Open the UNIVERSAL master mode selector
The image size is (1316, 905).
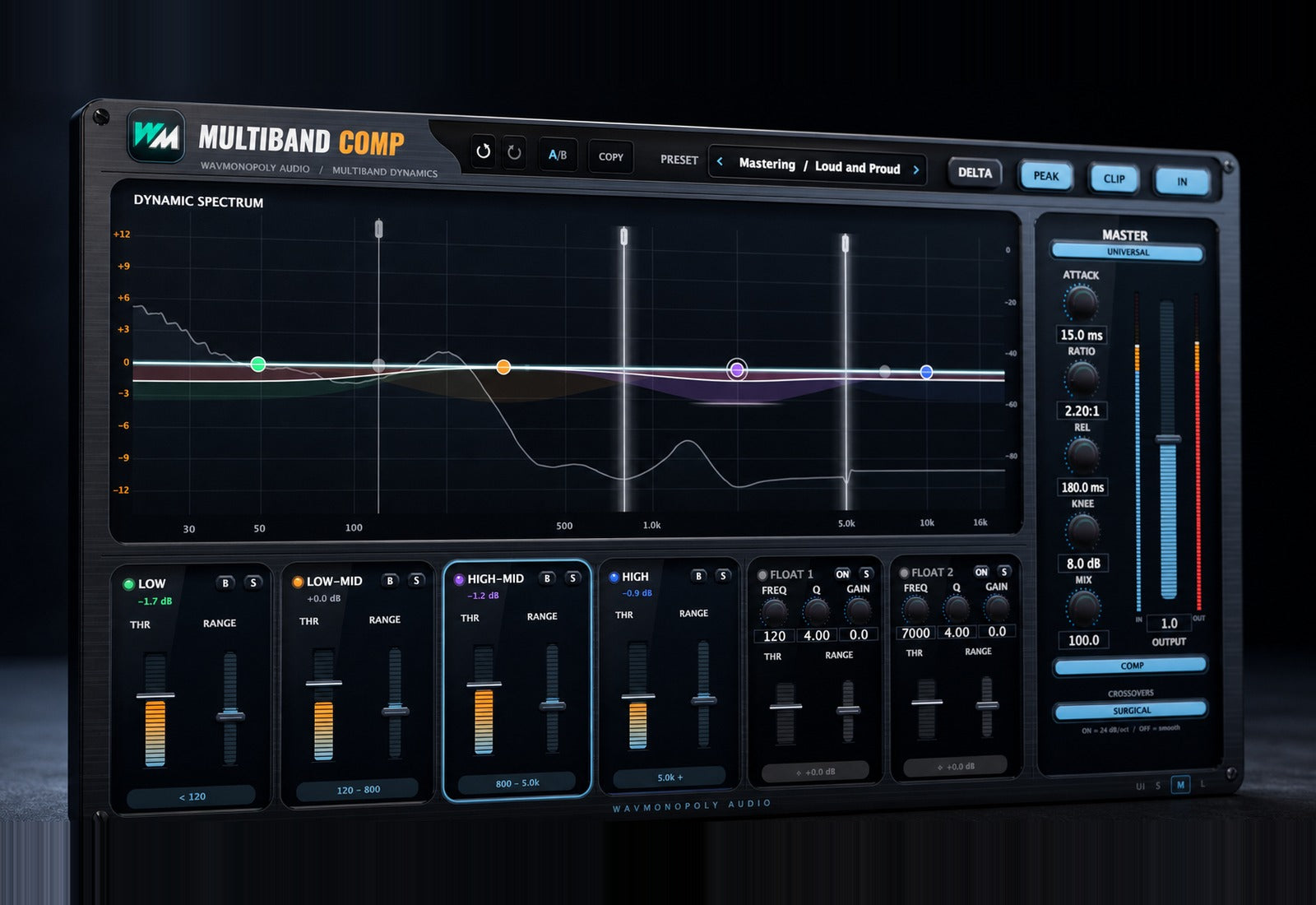click(x=1128, y=253)
